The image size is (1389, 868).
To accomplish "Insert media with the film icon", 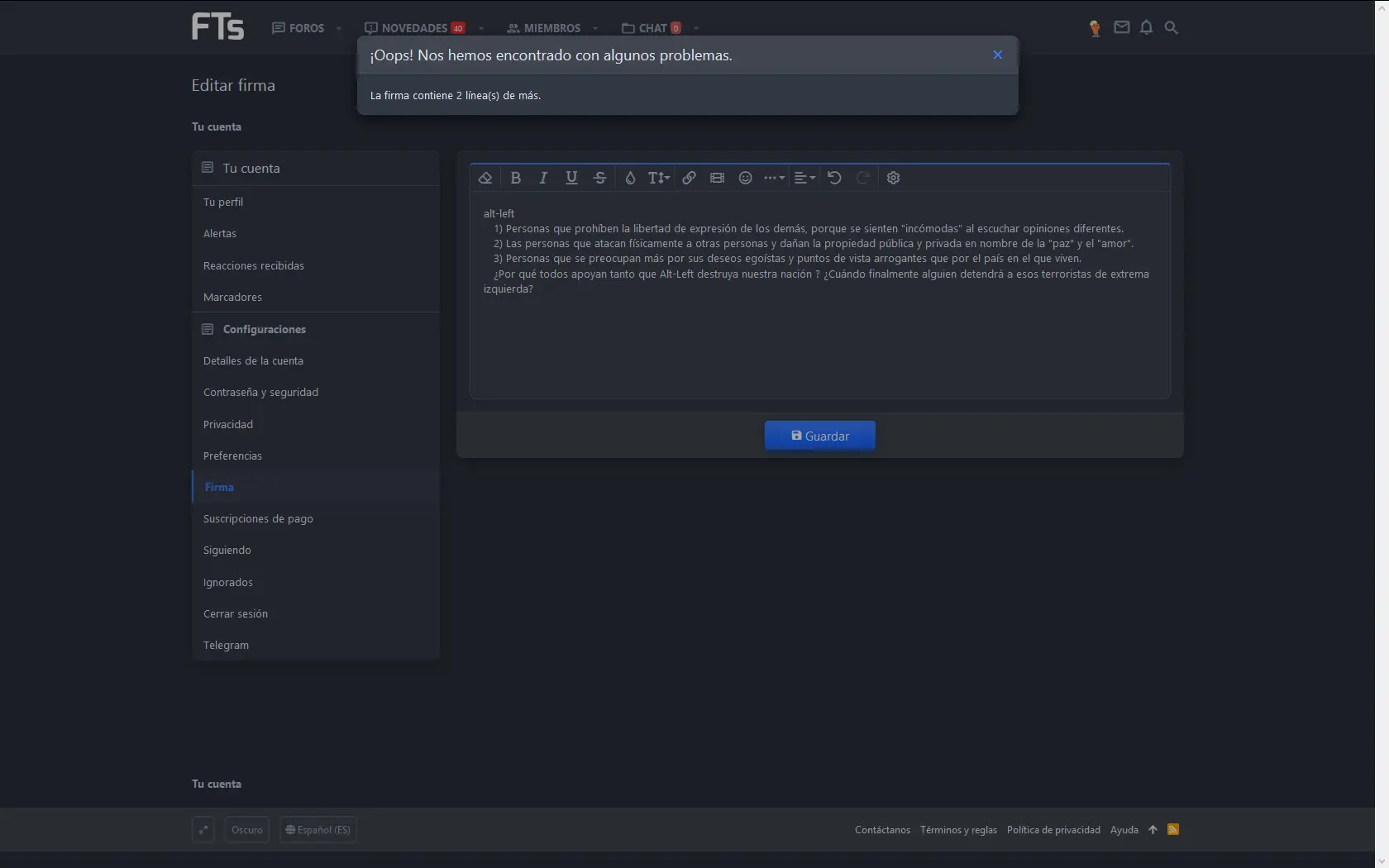I will pos(717,178).
